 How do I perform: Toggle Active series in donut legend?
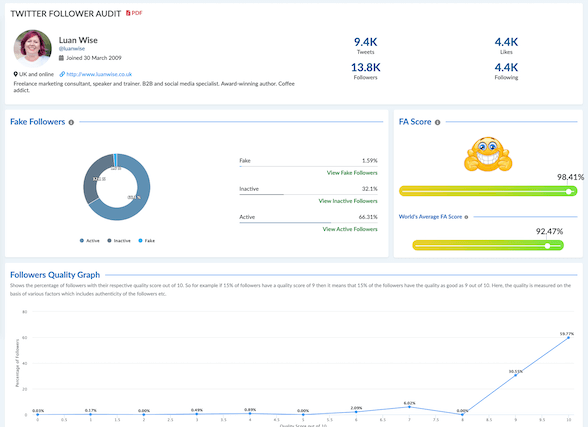90,241
